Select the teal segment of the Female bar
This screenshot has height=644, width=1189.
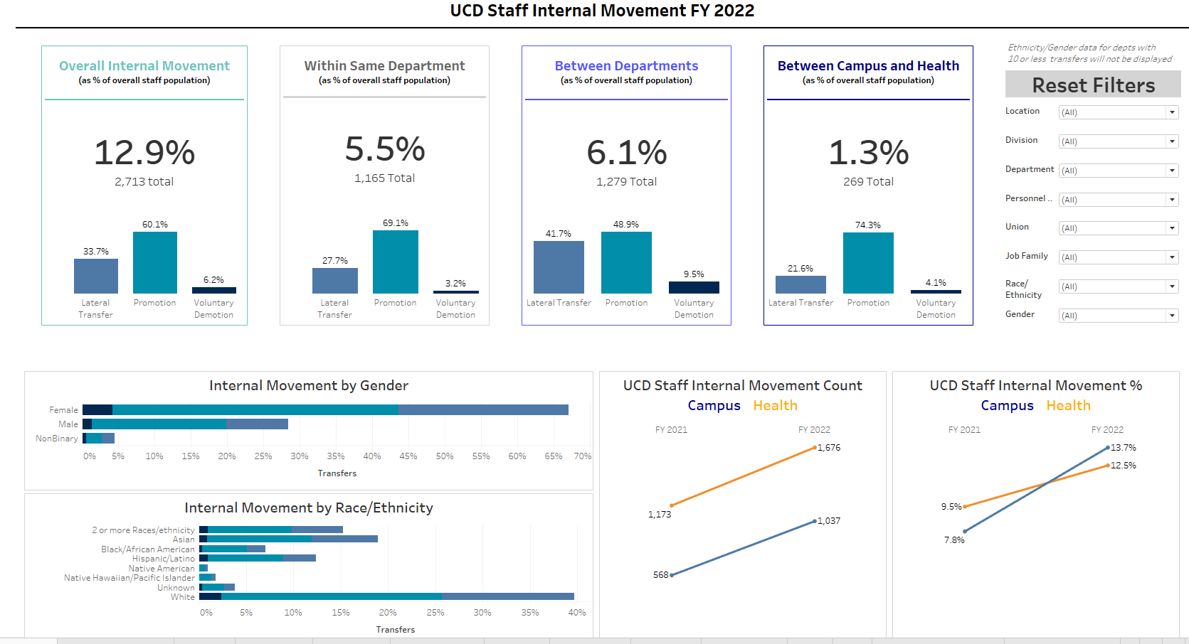point(255,410)
